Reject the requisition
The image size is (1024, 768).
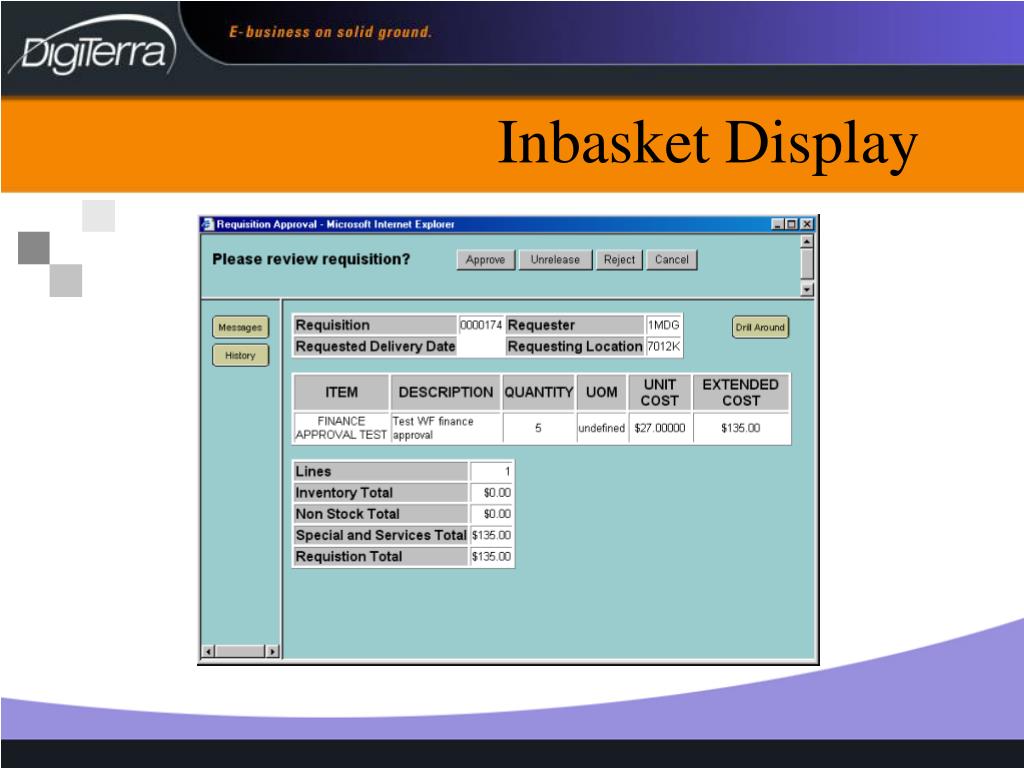619,259
